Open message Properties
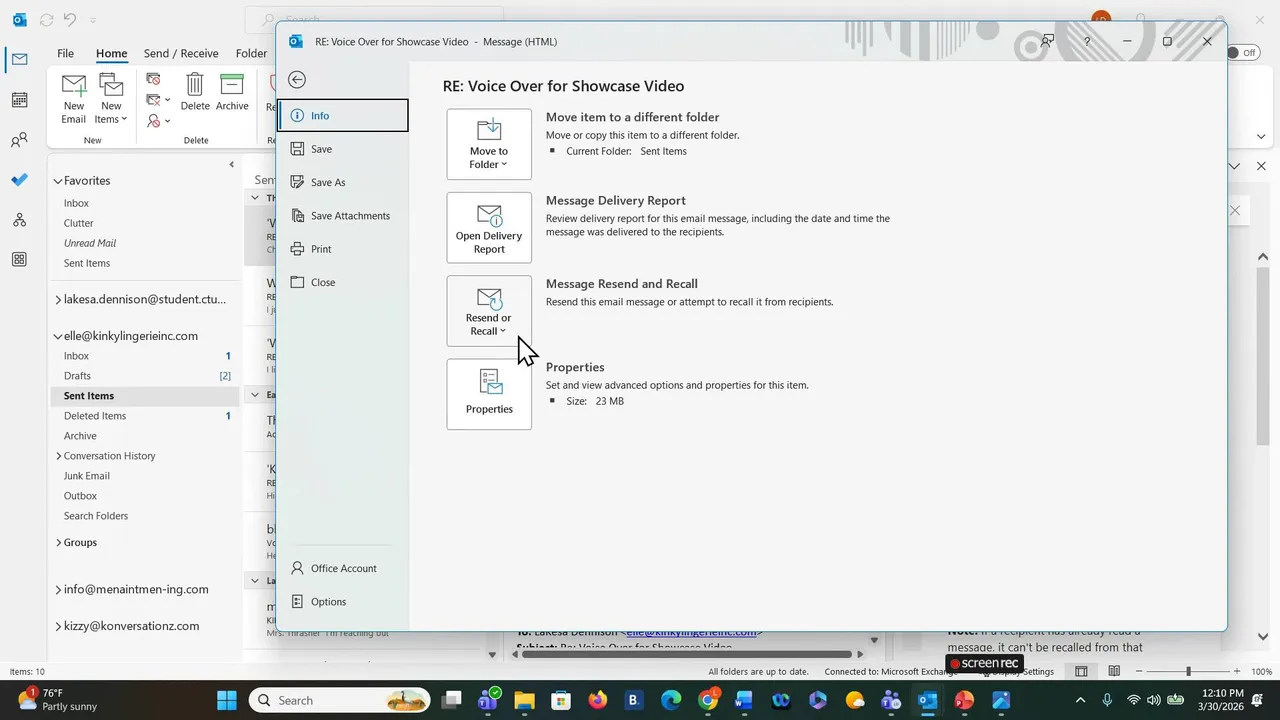The image size is (1280, 720). tap(489, 394)
